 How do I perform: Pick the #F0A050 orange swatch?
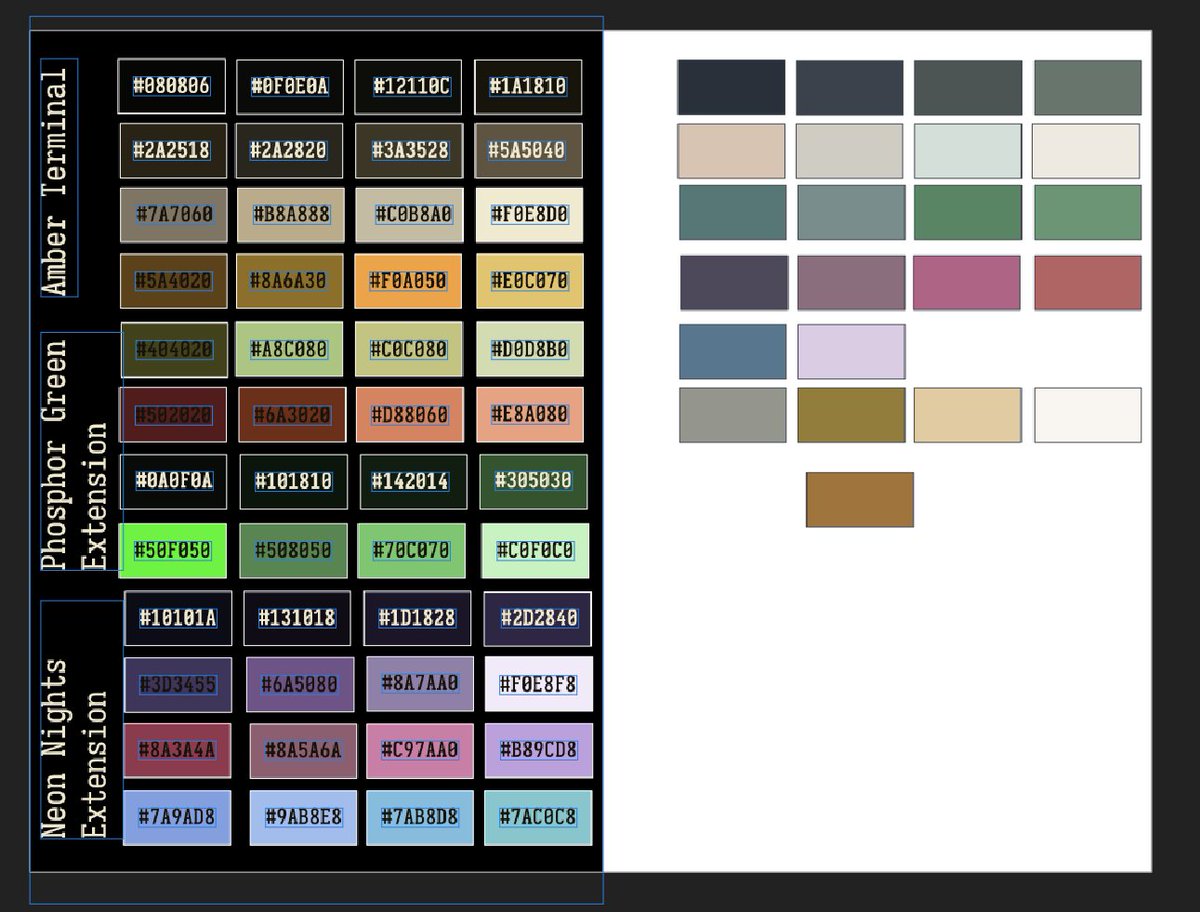[408, 281]
